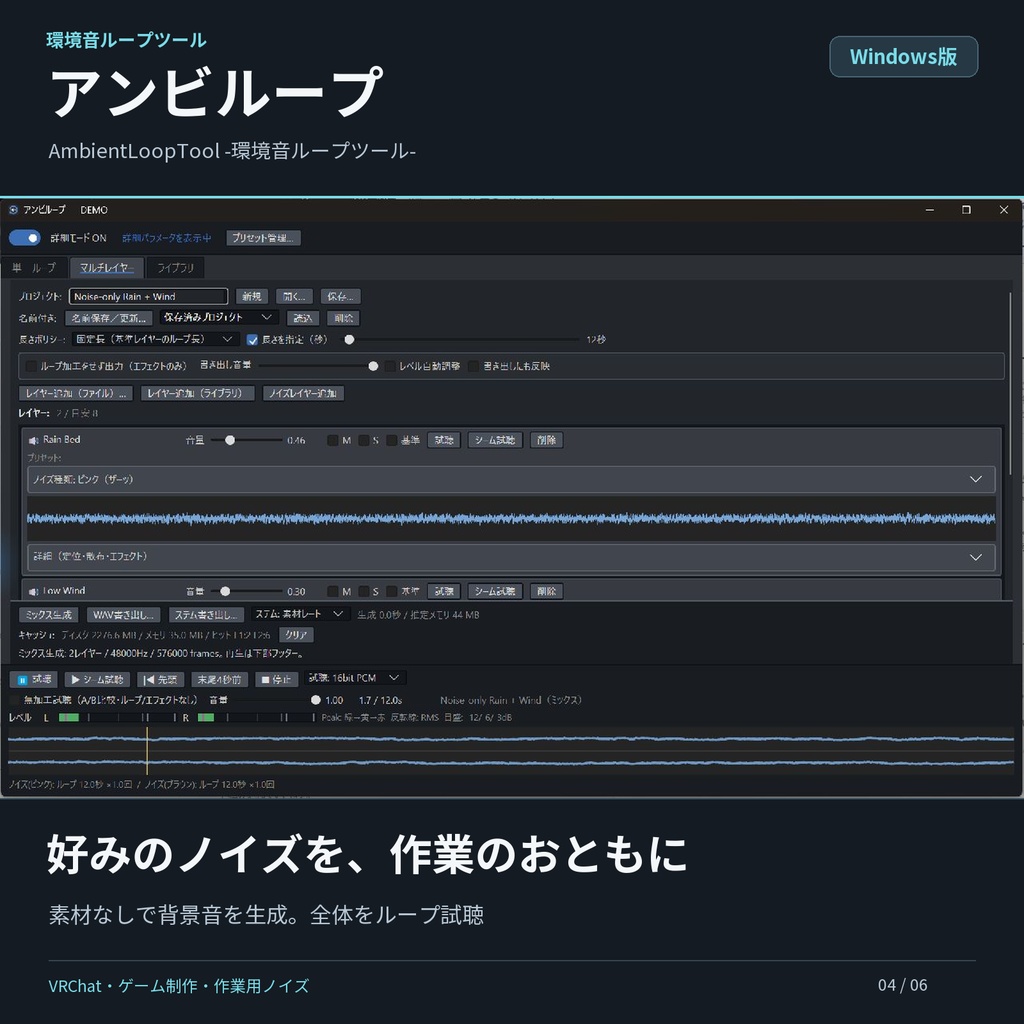
Task: Click ステム書き出し... button
Action: click(x=206, y=615)
